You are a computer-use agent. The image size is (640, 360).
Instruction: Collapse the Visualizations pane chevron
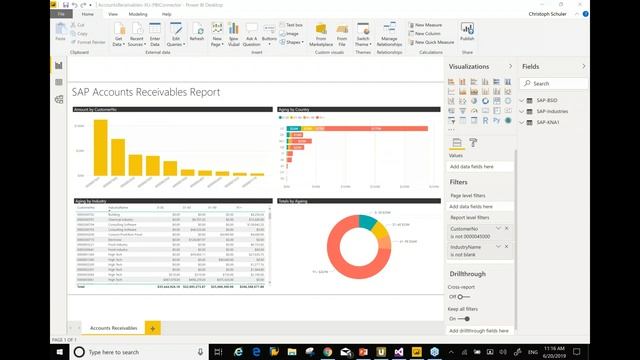coord(510,66)
